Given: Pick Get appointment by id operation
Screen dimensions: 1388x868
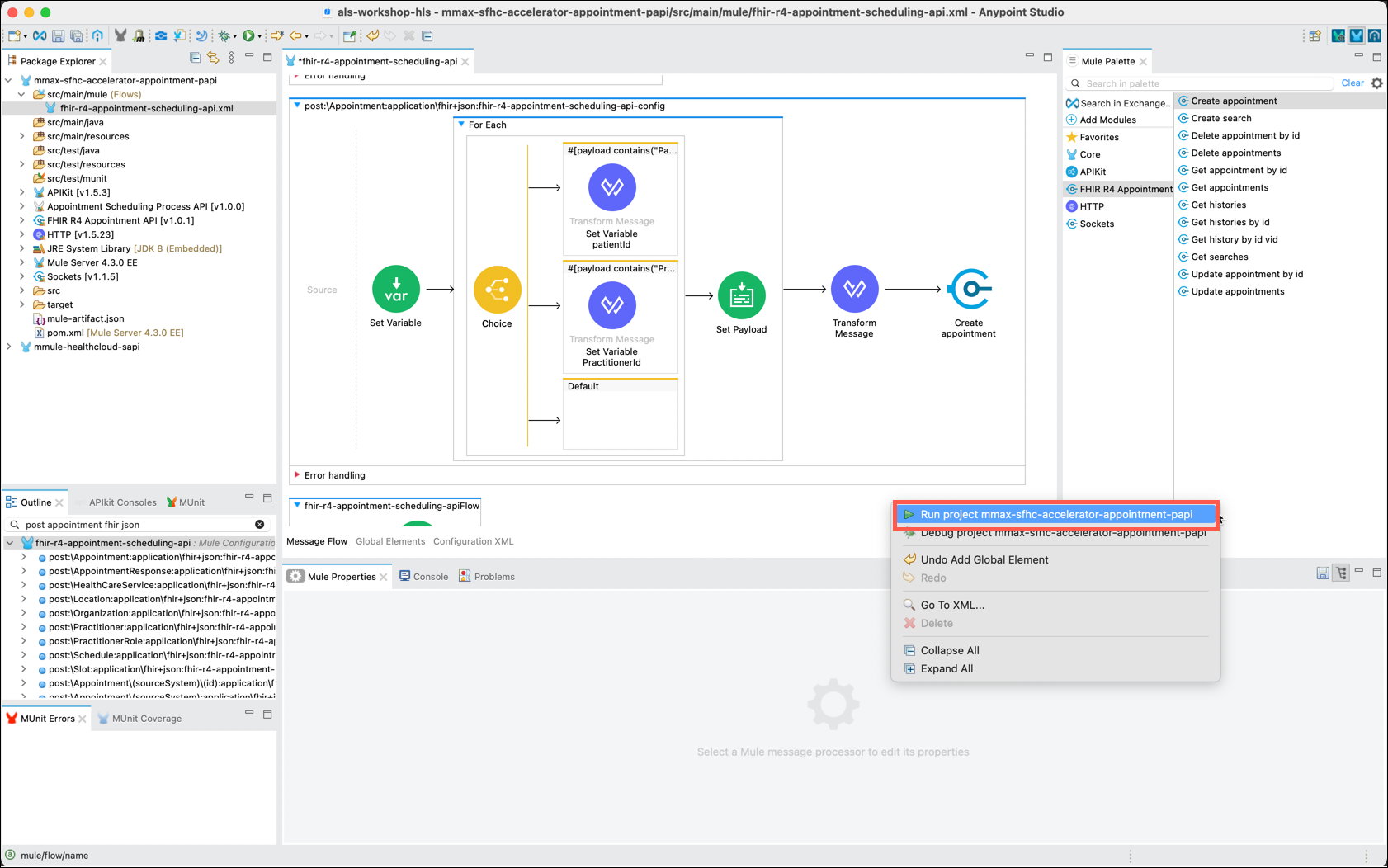Looking at the screenshot, I should 1233,171.
